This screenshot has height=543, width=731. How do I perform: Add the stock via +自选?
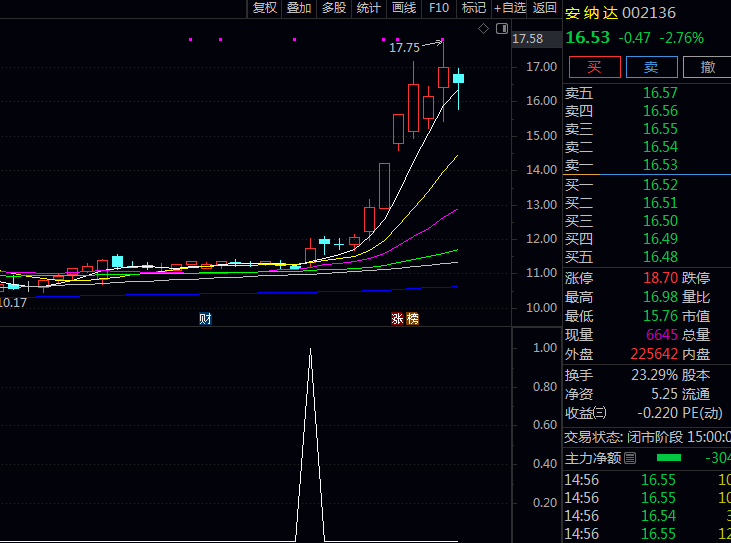(509, 8)
